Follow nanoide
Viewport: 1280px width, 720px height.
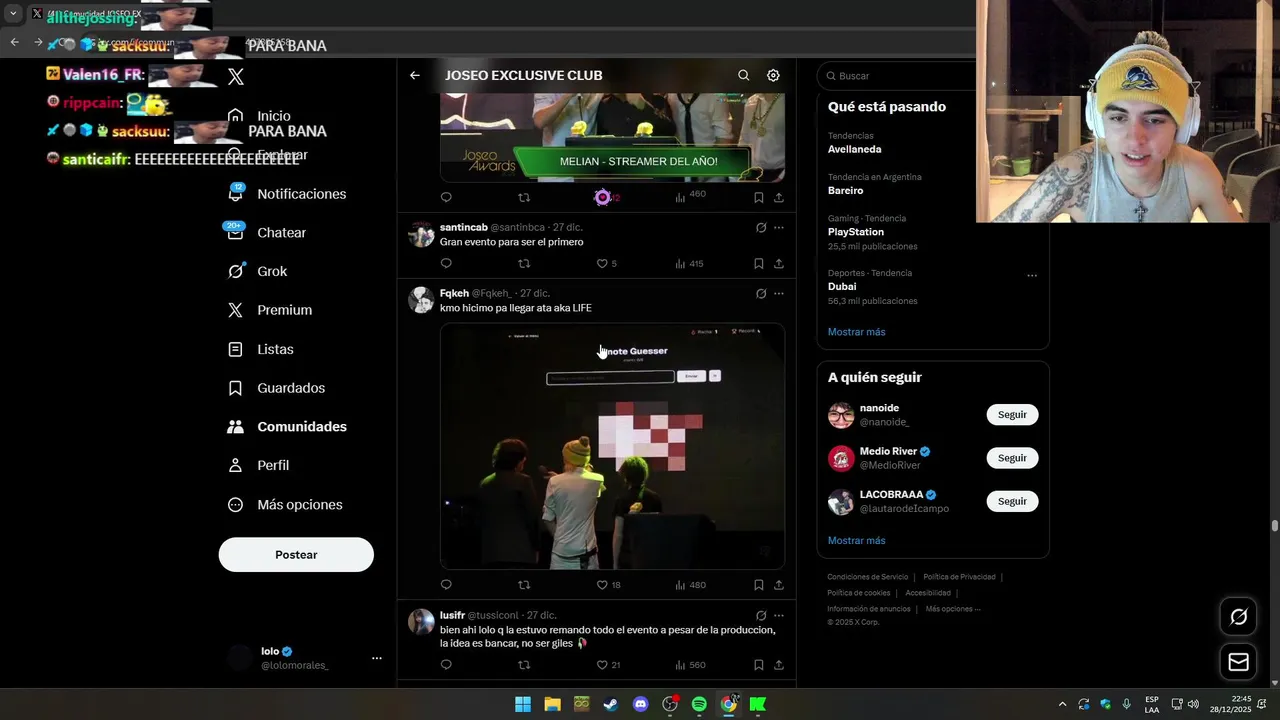(x=1012, y=415)
